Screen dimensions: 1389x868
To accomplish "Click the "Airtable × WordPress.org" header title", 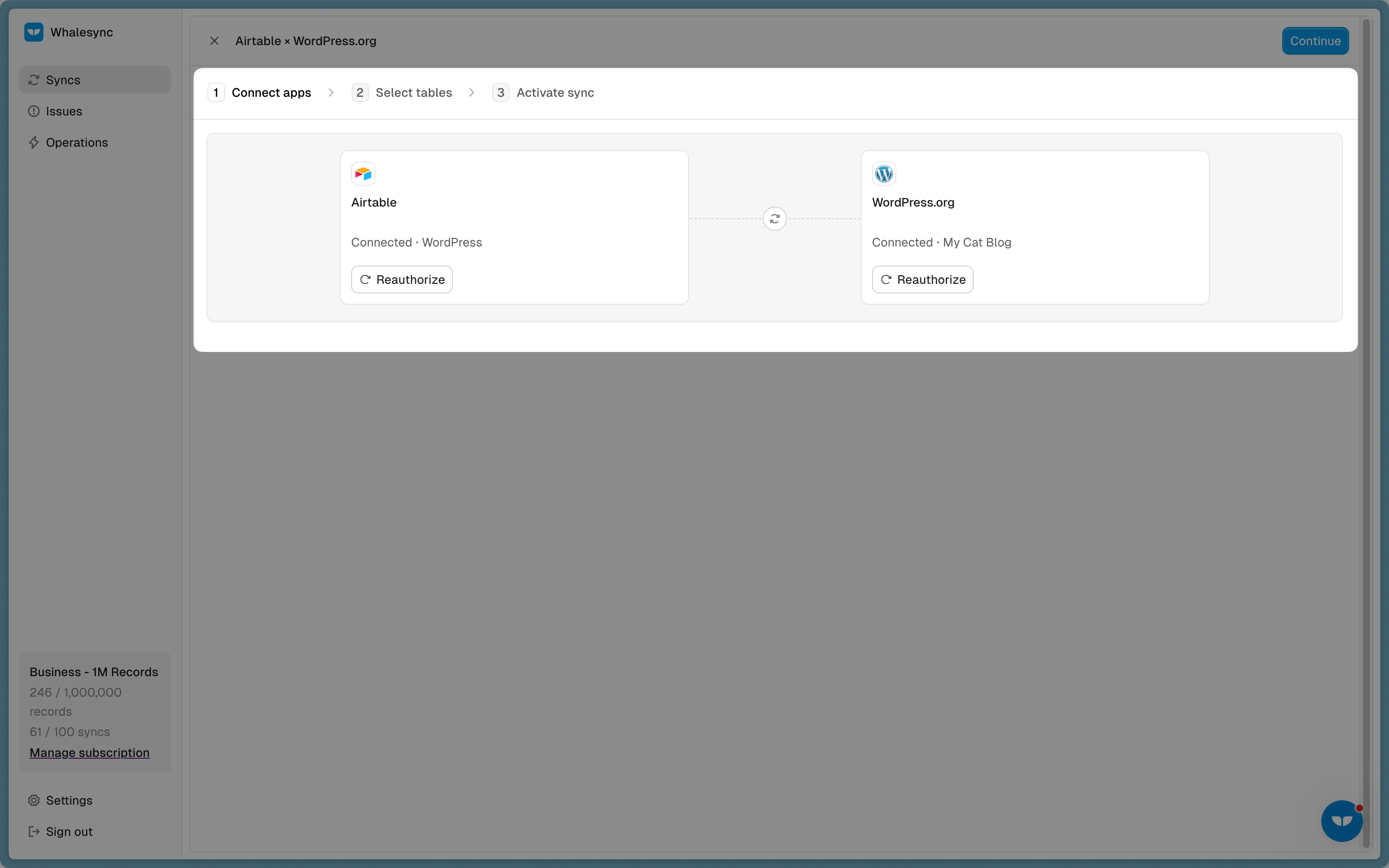I will [x=305, y=41].
